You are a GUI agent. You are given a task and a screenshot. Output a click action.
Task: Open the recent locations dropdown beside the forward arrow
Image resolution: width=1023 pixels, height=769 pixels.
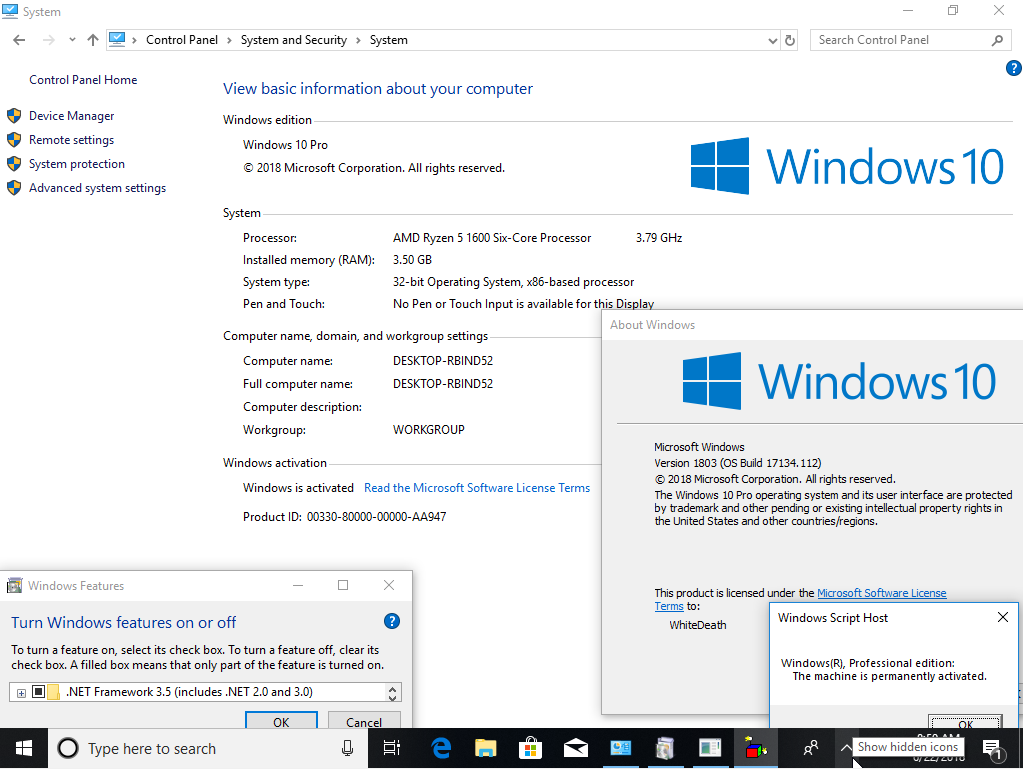click(x=72, y=40)
